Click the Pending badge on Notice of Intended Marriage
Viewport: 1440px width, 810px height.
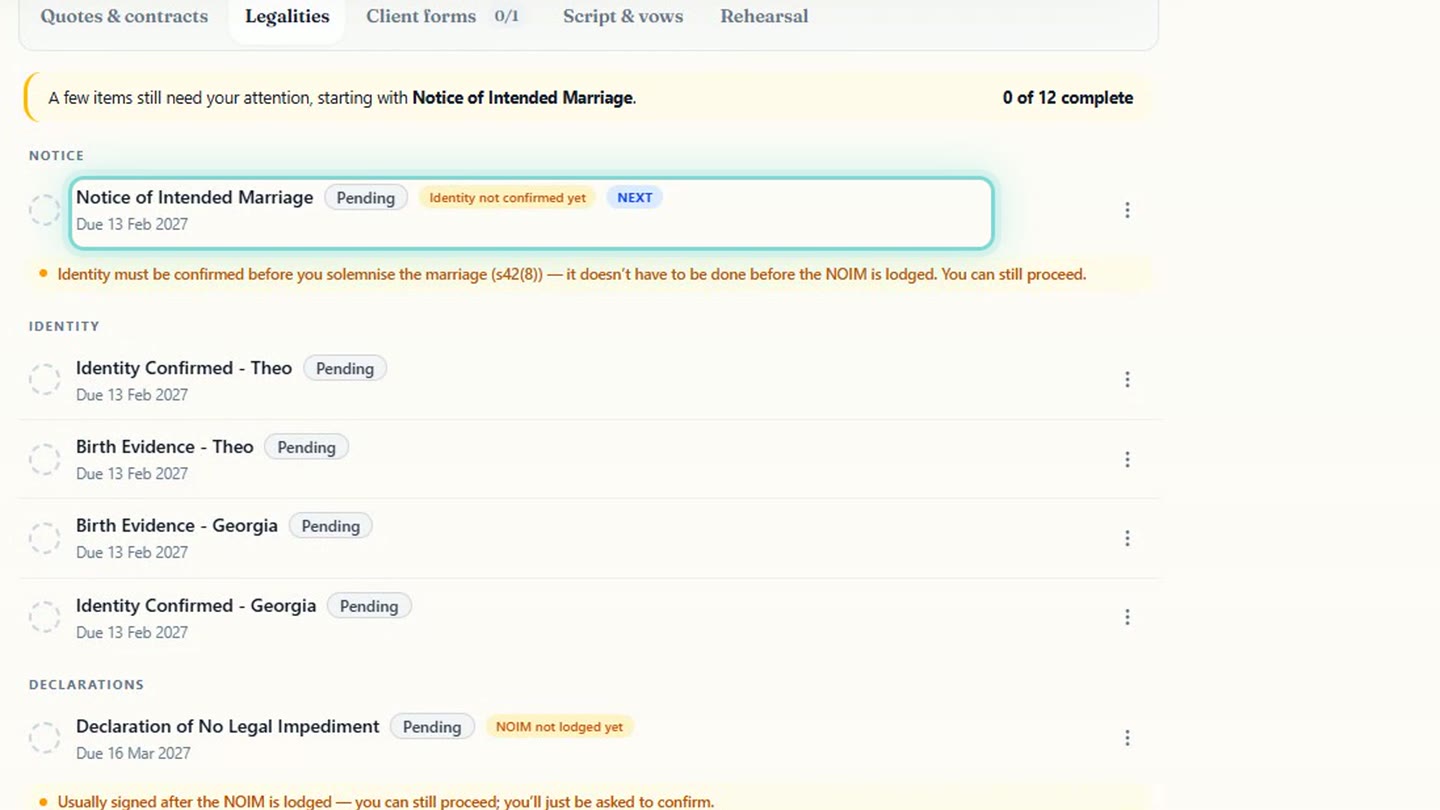tap(366, 198)
